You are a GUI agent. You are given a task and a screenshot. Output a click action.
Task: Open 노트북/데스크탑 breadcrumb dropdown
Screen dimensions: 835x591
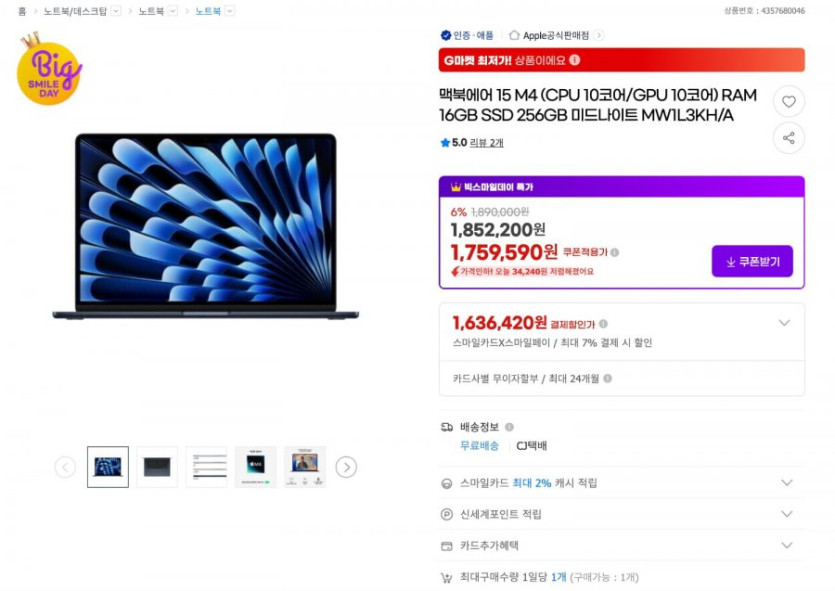point(116,11)
